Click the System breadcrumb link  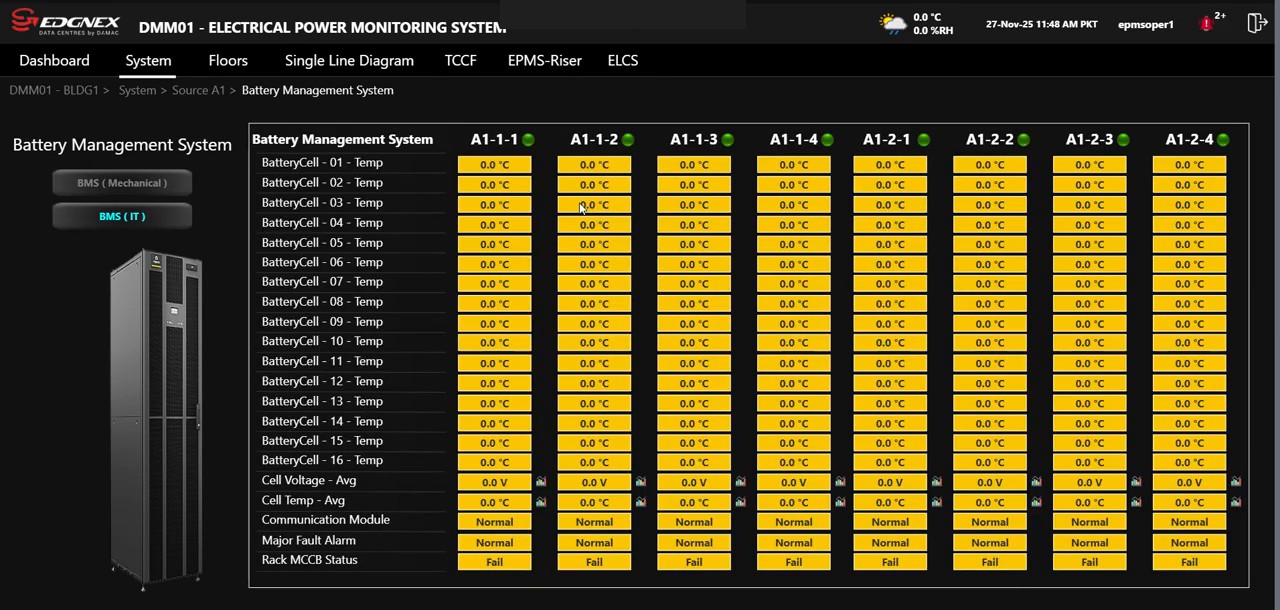pyautogui.click(x=137, y=90)
